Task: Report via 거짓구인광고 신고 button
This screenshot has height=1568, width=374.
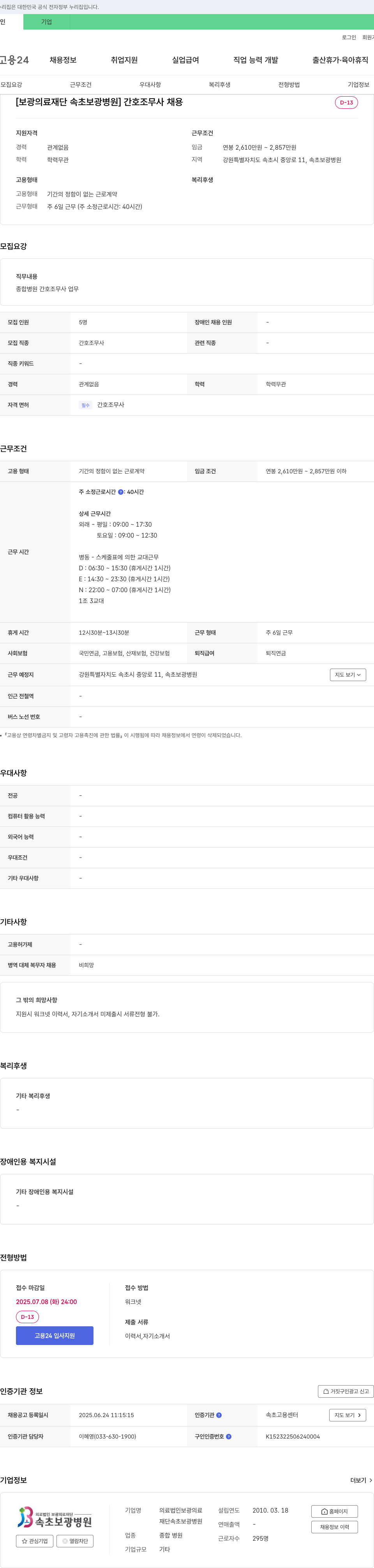Action: point(346,1391)
